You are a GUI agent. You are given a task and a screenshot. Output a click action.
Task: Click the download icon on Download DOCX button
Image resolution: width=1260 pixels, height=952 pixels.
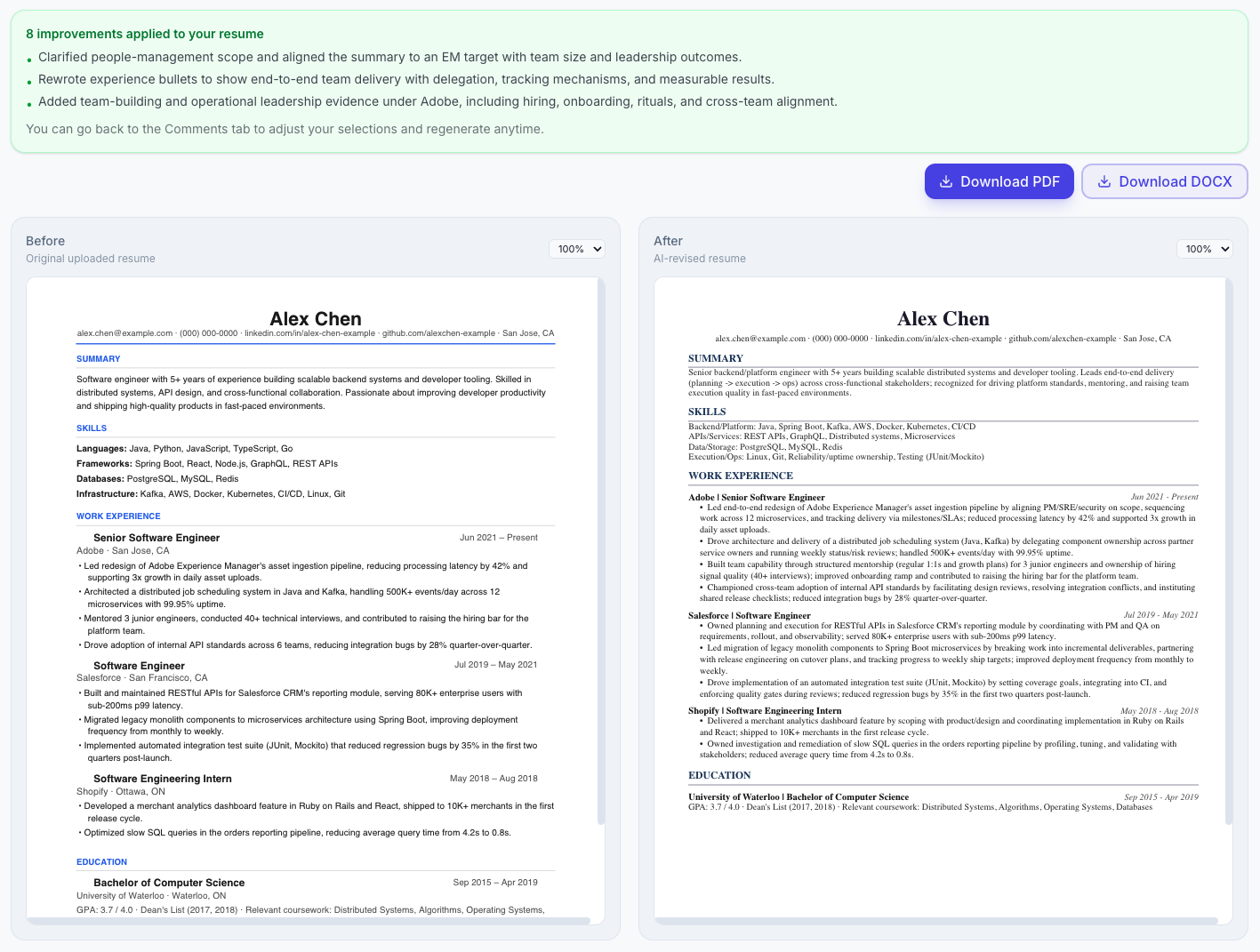(1104, 181)
